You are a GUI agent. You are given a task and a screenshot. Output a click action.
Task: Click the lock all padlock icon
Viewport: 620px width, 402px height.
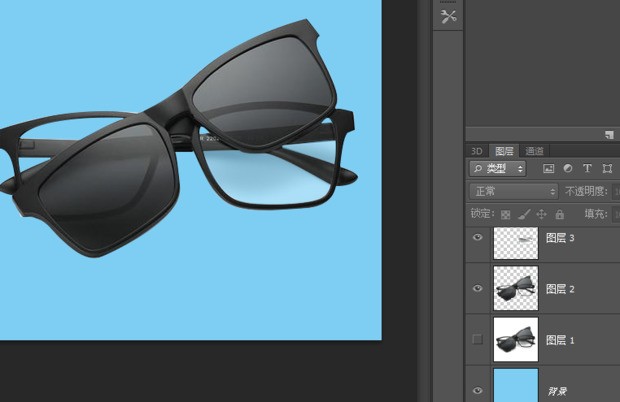click(x=559, y=214)
